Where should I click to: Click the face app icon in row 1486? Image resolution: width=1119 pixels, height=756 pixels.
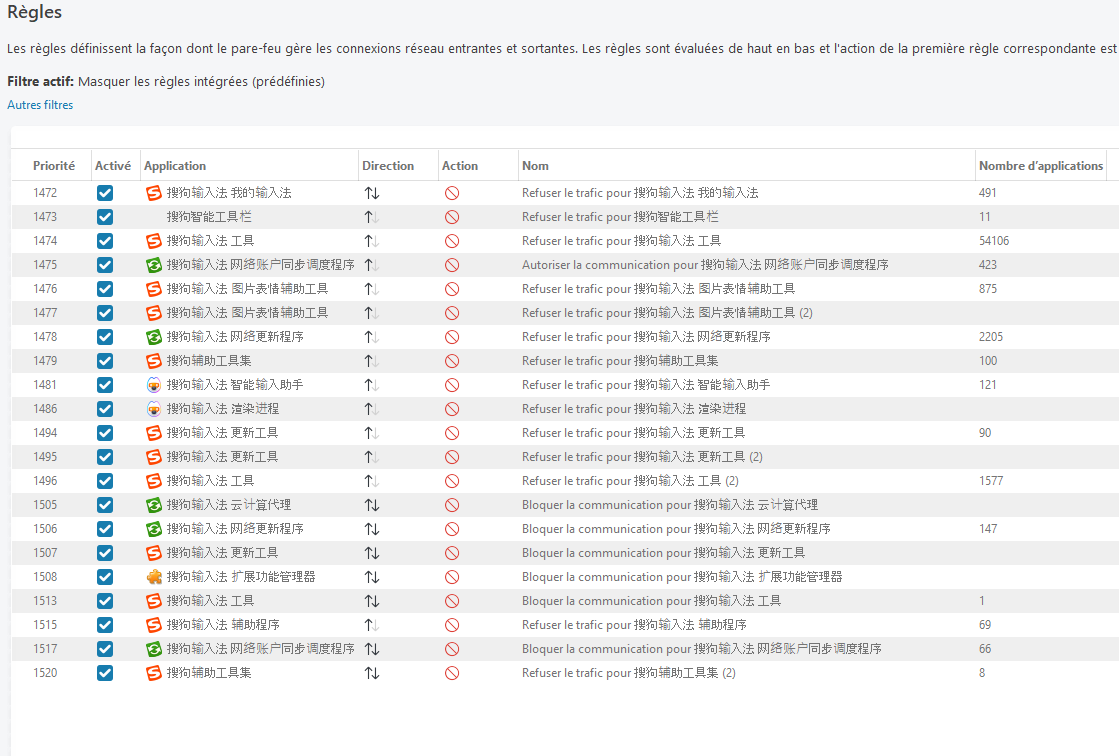[x=153, y=409]
